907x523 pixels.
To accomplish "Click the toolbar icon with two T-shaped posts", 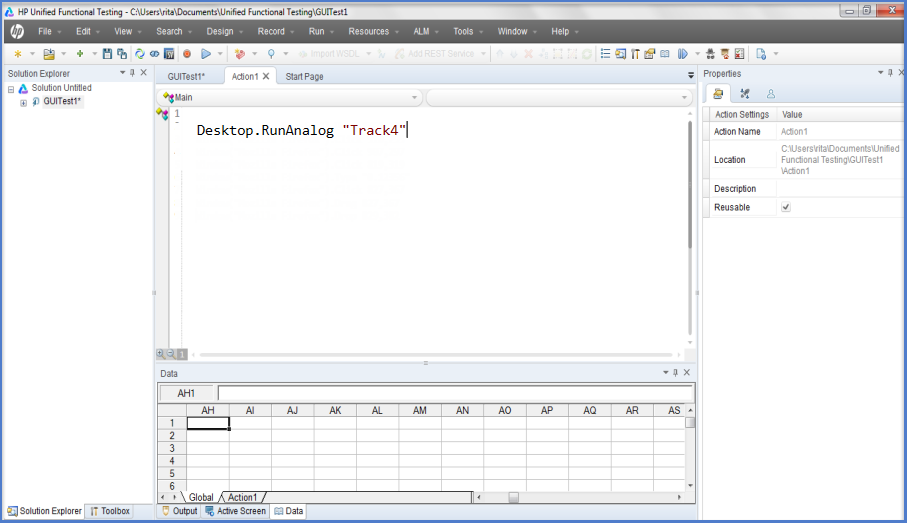I will (635, 54).
